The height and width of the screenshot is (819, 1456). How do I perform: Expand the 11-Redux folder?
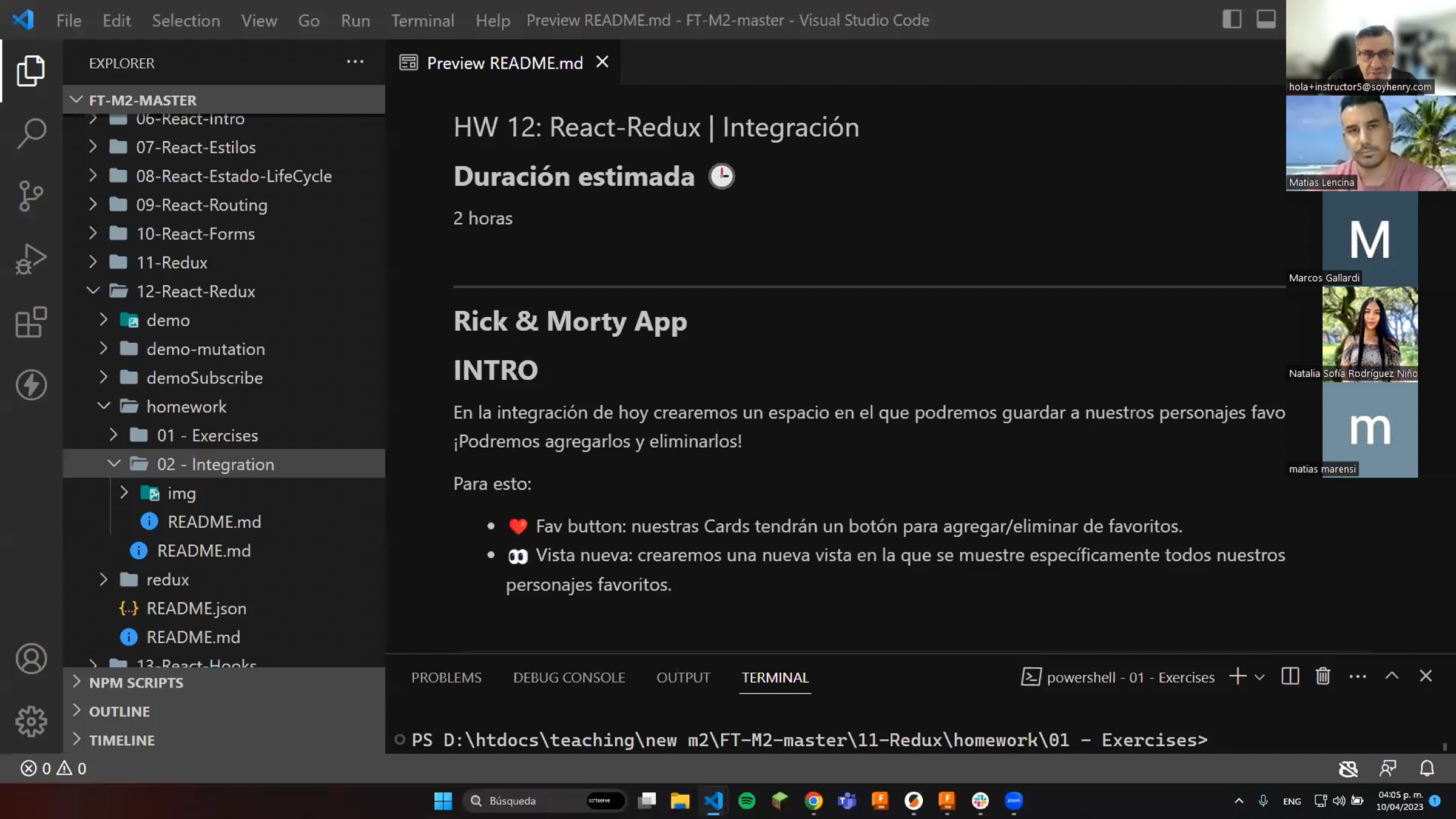(172, 263)
